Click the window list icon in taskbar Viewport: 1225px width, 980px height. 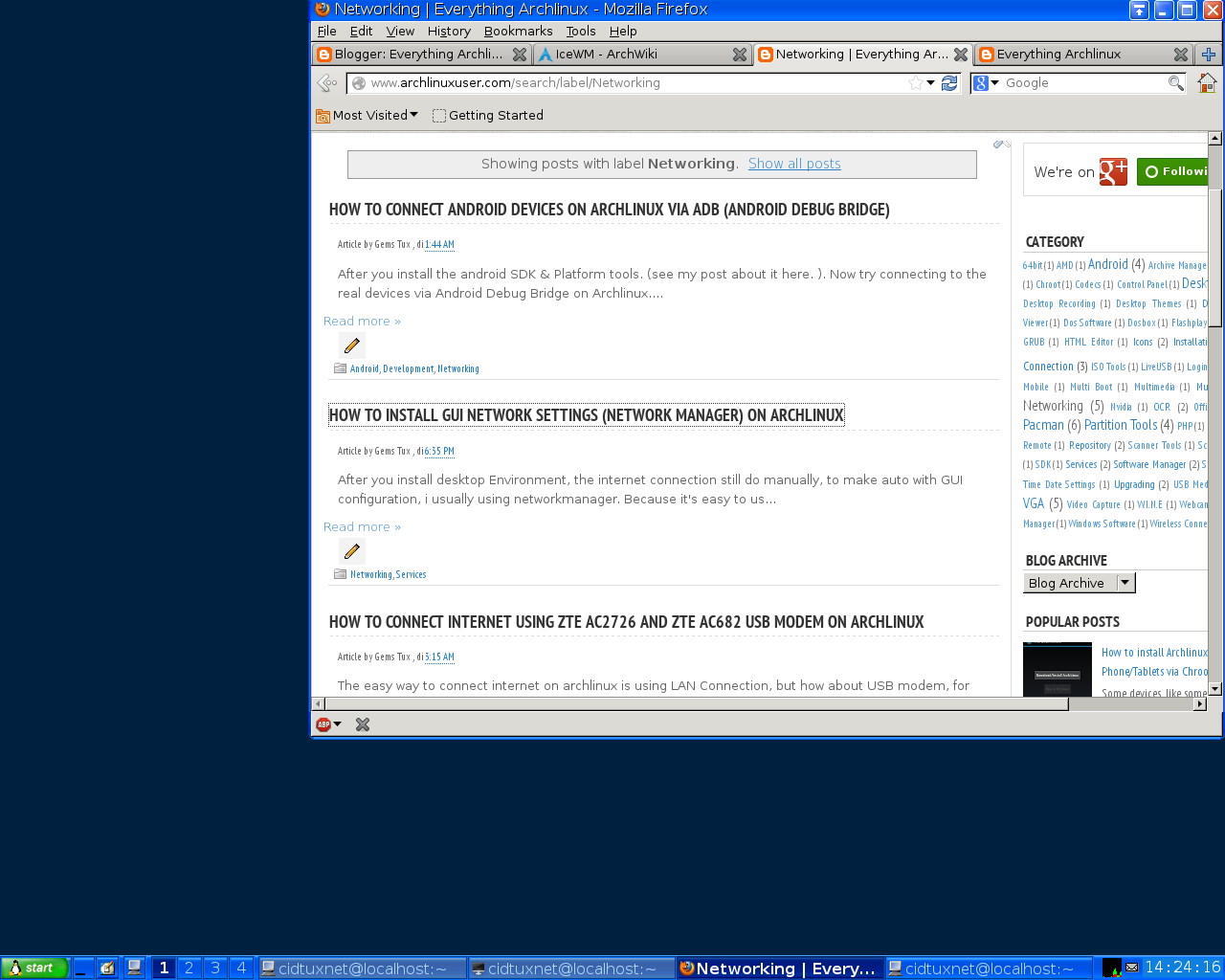point(107,968)
